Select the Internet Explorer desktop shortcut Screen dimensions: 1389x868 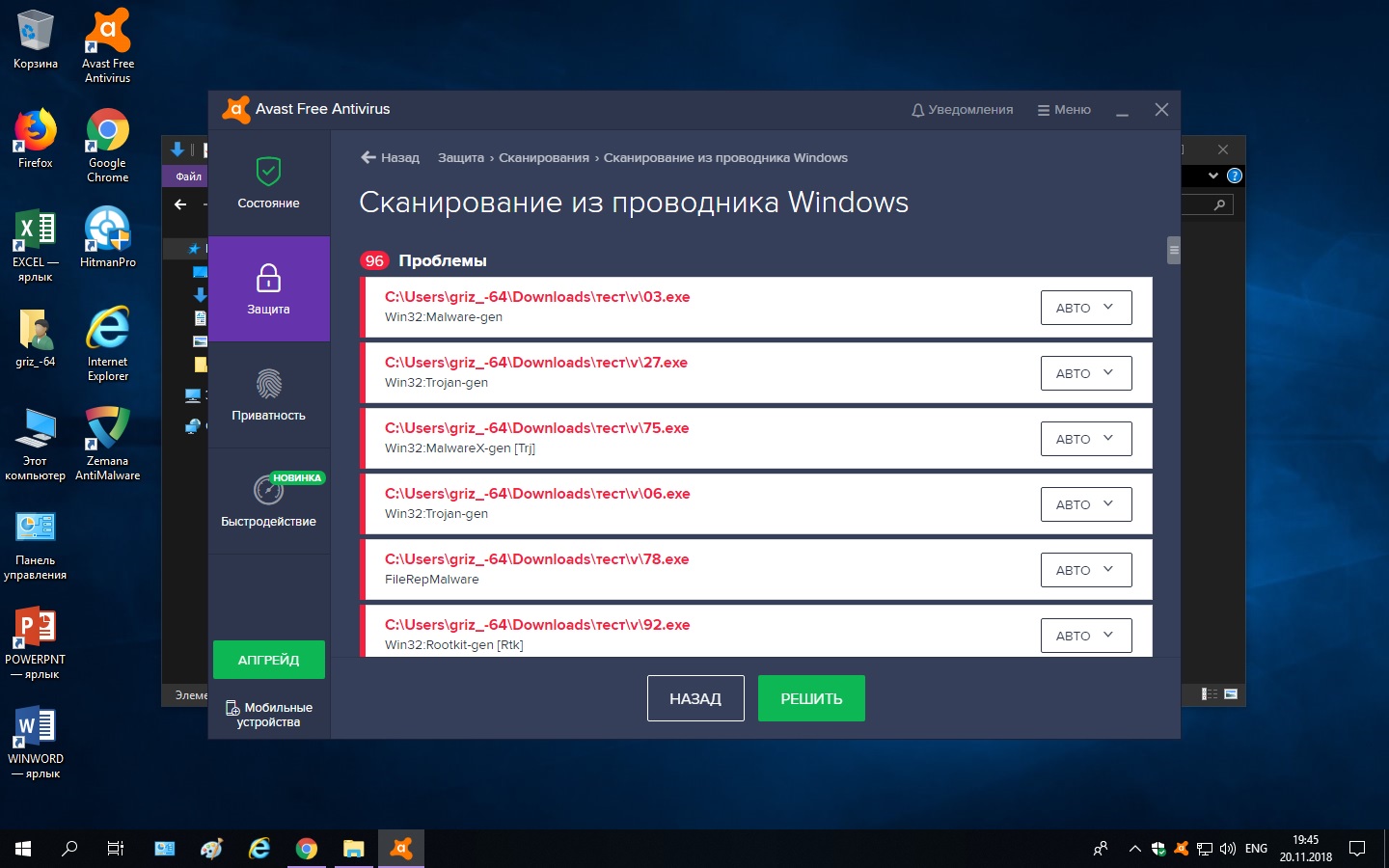click(x=108, y=344)
